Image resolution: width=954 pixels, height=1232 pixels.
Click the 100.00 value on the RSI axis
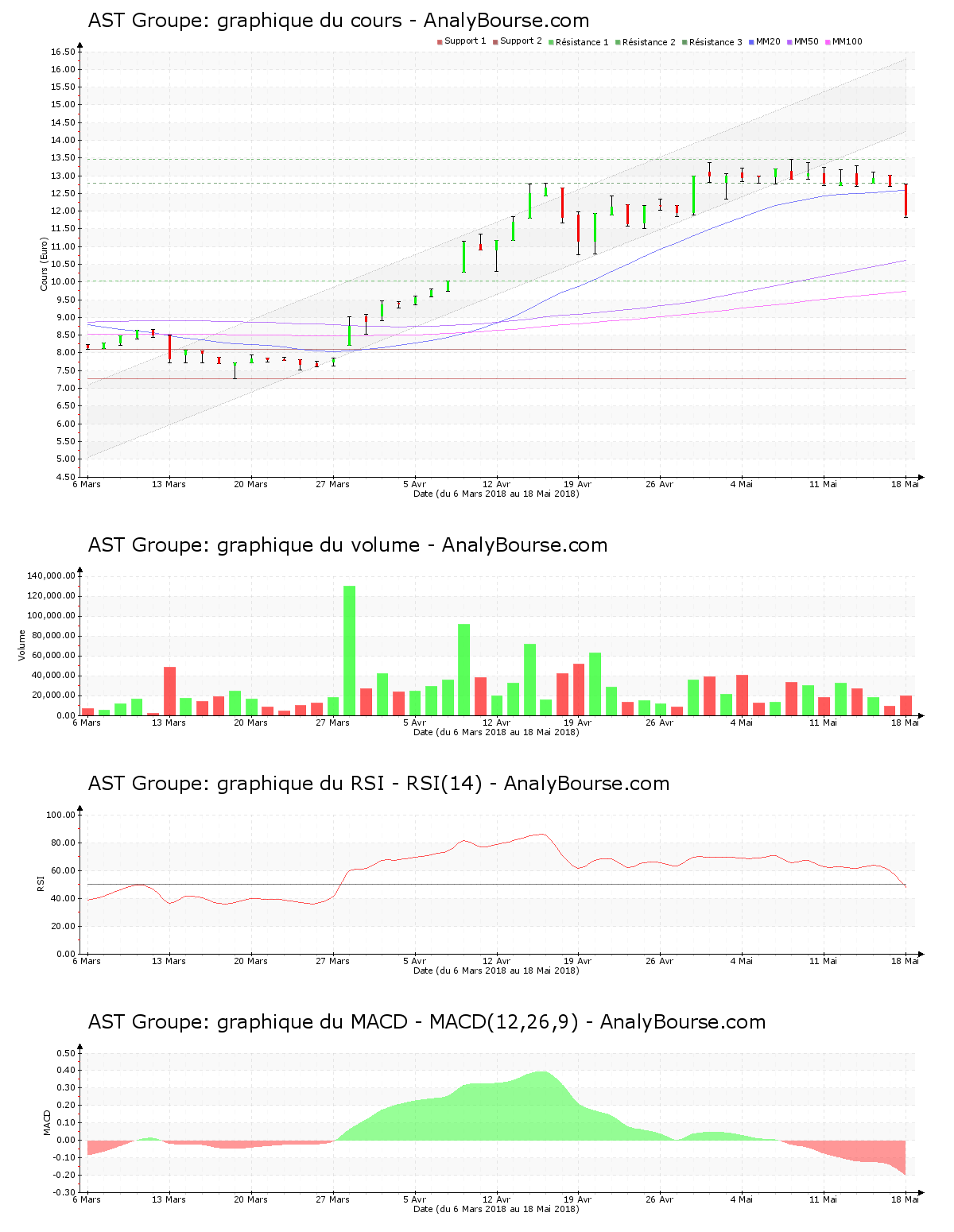click(60, 815)
